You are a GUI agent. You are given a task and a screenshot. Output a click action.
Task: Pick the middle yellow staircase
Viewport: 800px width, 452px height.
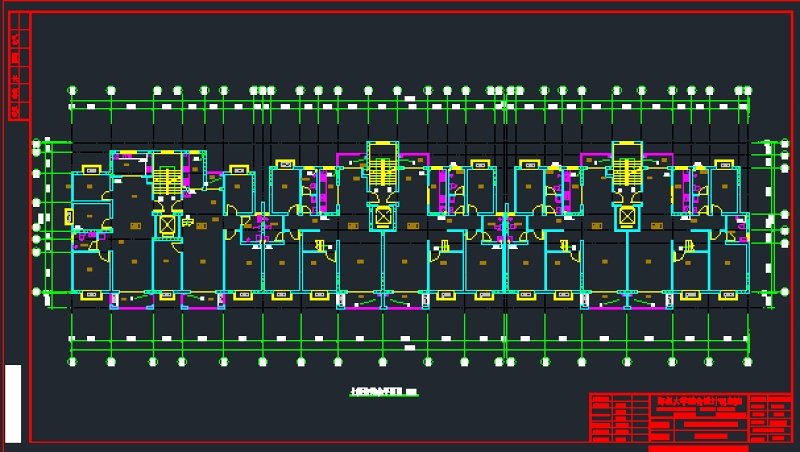[383, 172]
